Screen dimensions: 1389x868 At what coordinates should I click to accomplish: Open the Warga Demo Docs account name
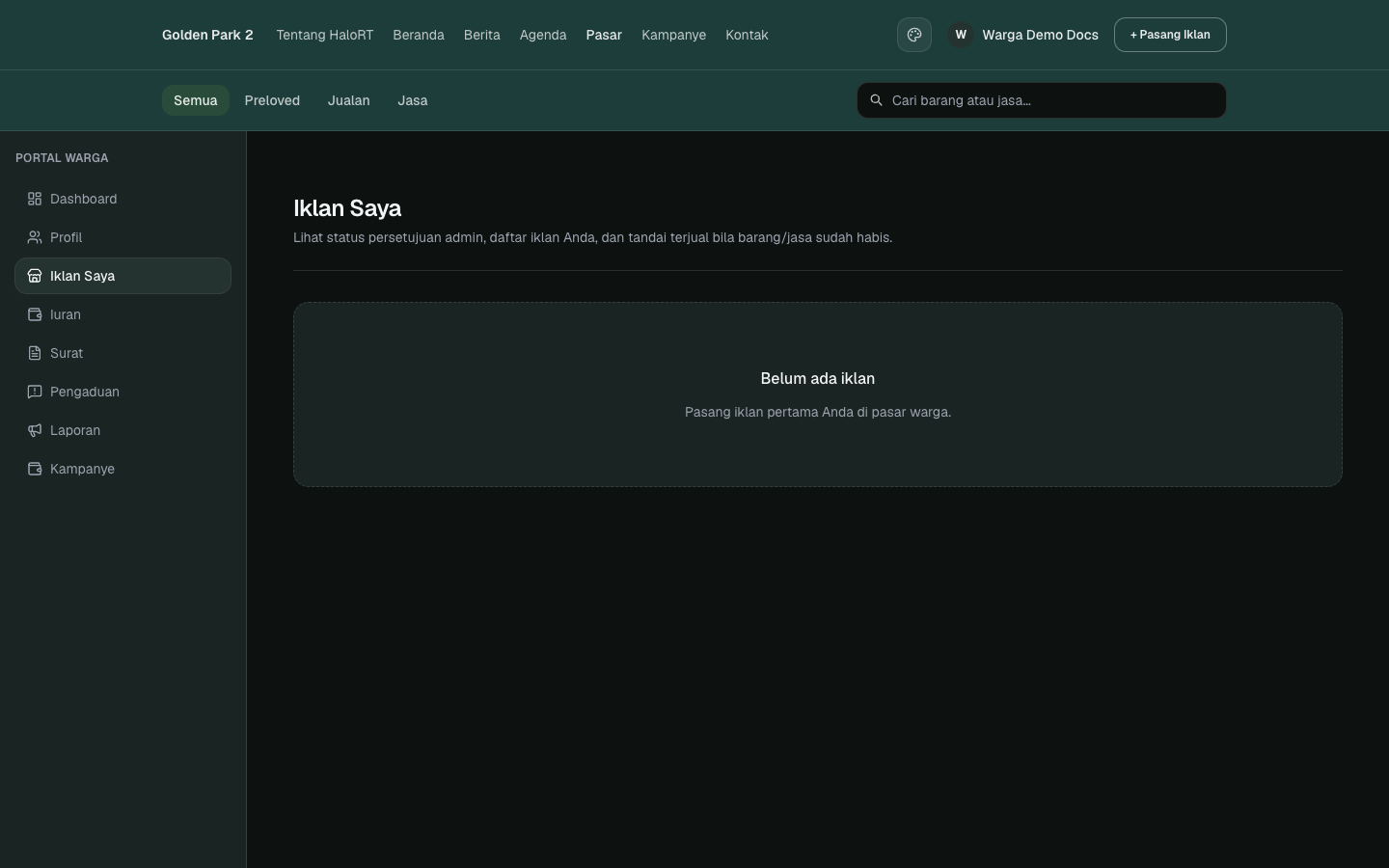[1040, 35]
